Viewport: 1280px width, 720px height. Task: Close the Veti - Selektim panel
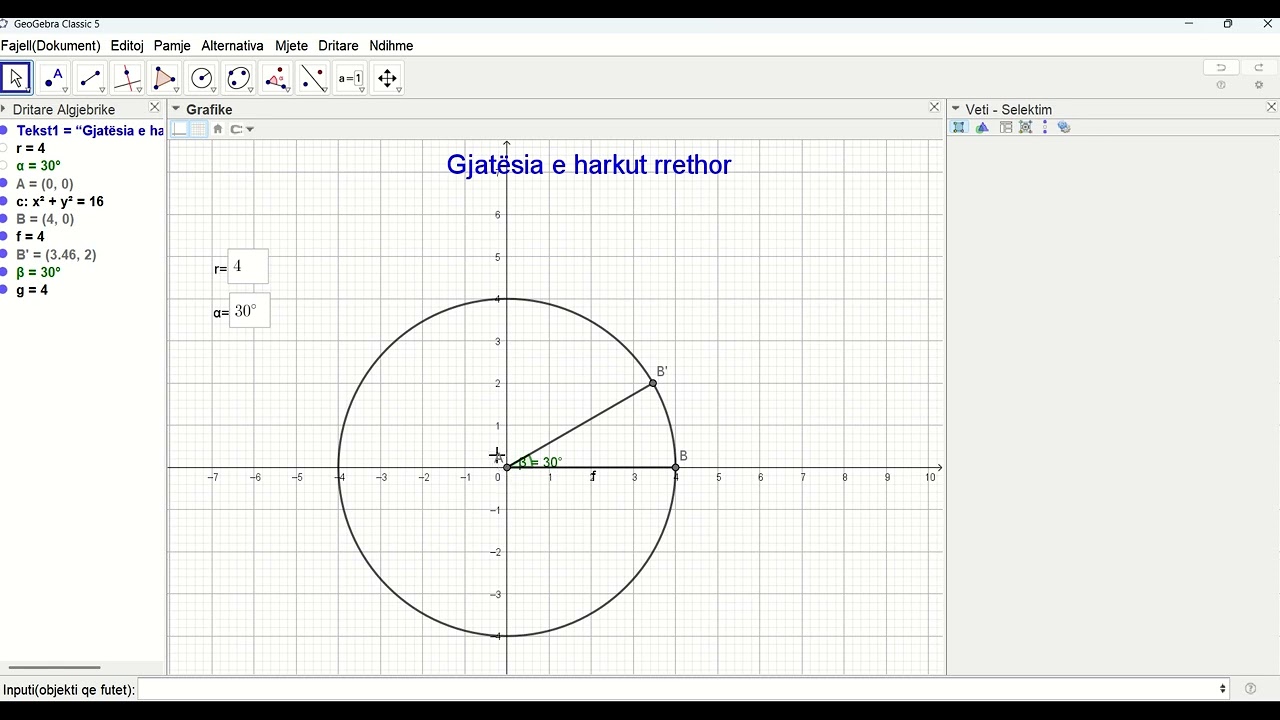coord(1272,107)
